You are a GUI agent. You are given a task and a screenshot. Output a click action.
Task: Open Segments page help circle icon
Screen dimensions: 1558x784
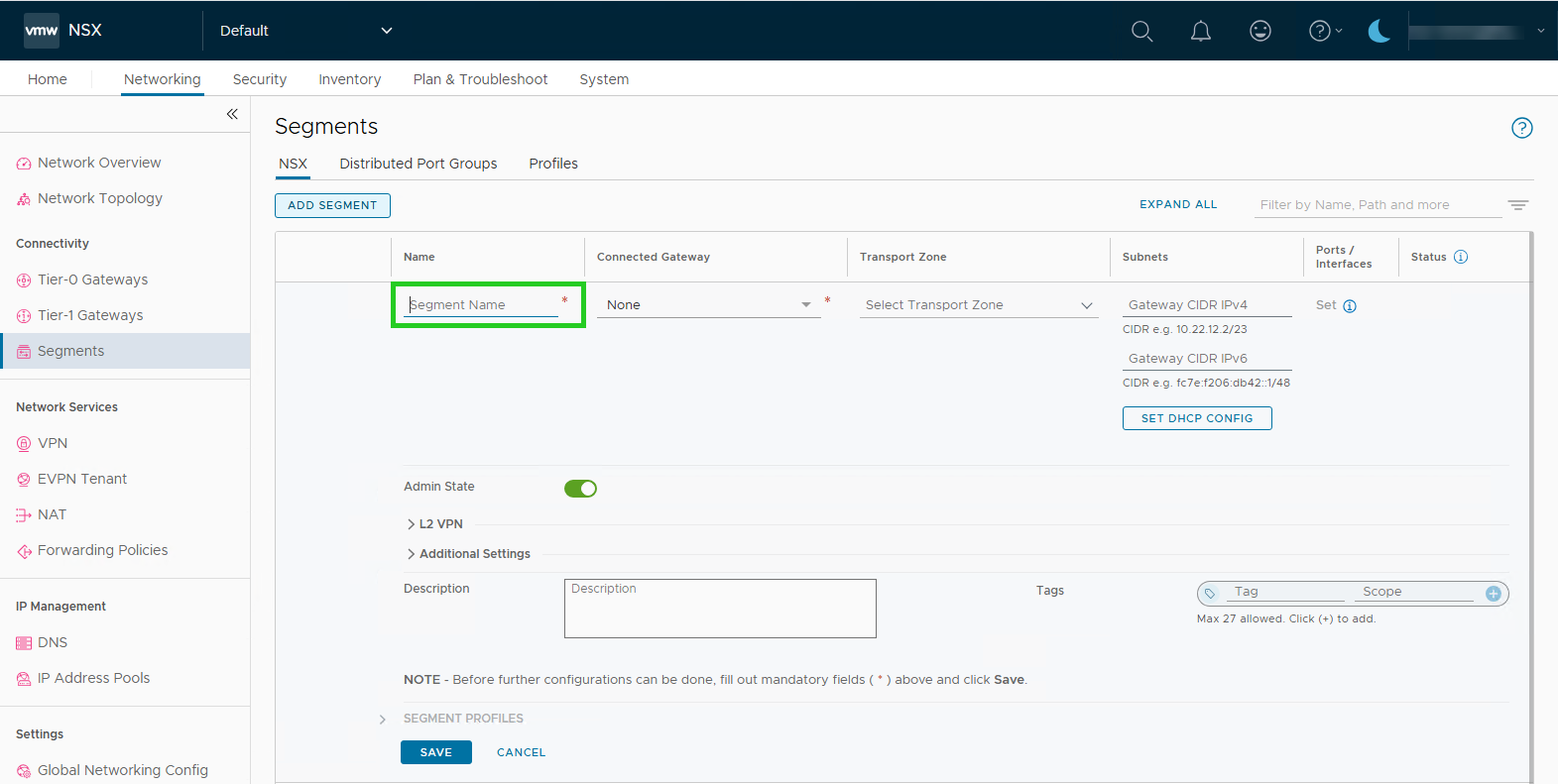pyautogui.click(x=1521, y=128)
